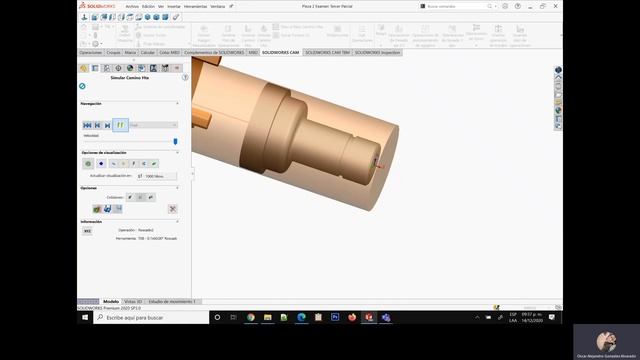This screenshot has height=360, width=640.
Task: Switch to Estudio de movimiento 1 tab
Action: click(x=172, y=302)
